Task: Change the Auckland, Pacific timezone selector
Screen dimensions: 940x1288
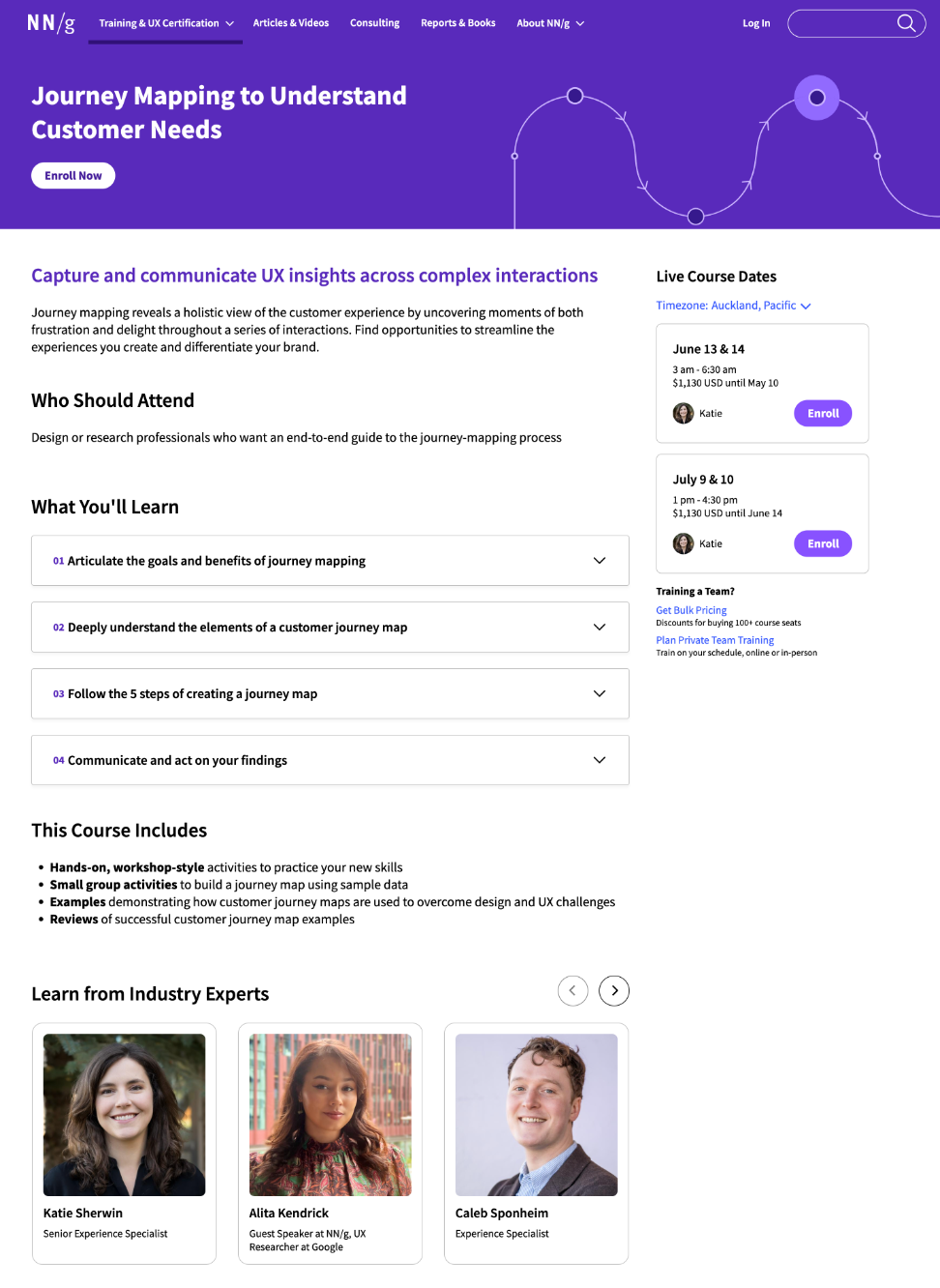Action: [733, 306]
